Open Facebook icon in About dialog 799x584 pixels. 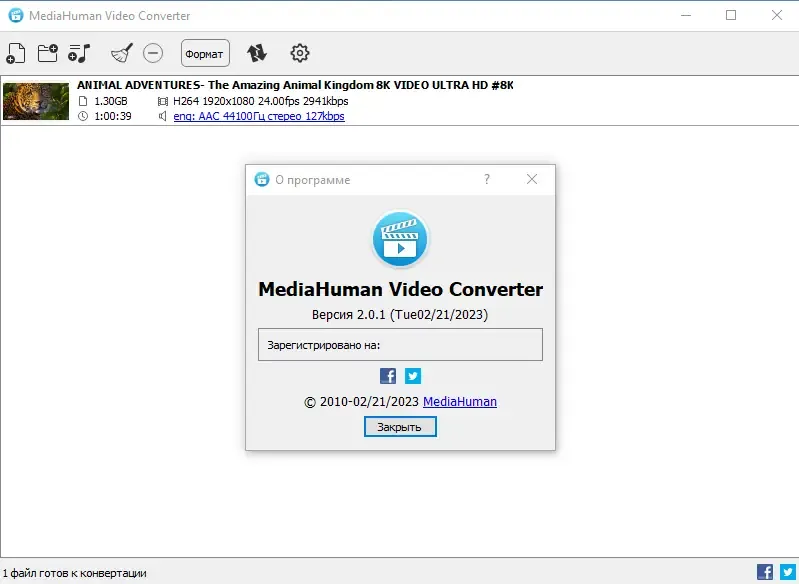coord(388,376)
